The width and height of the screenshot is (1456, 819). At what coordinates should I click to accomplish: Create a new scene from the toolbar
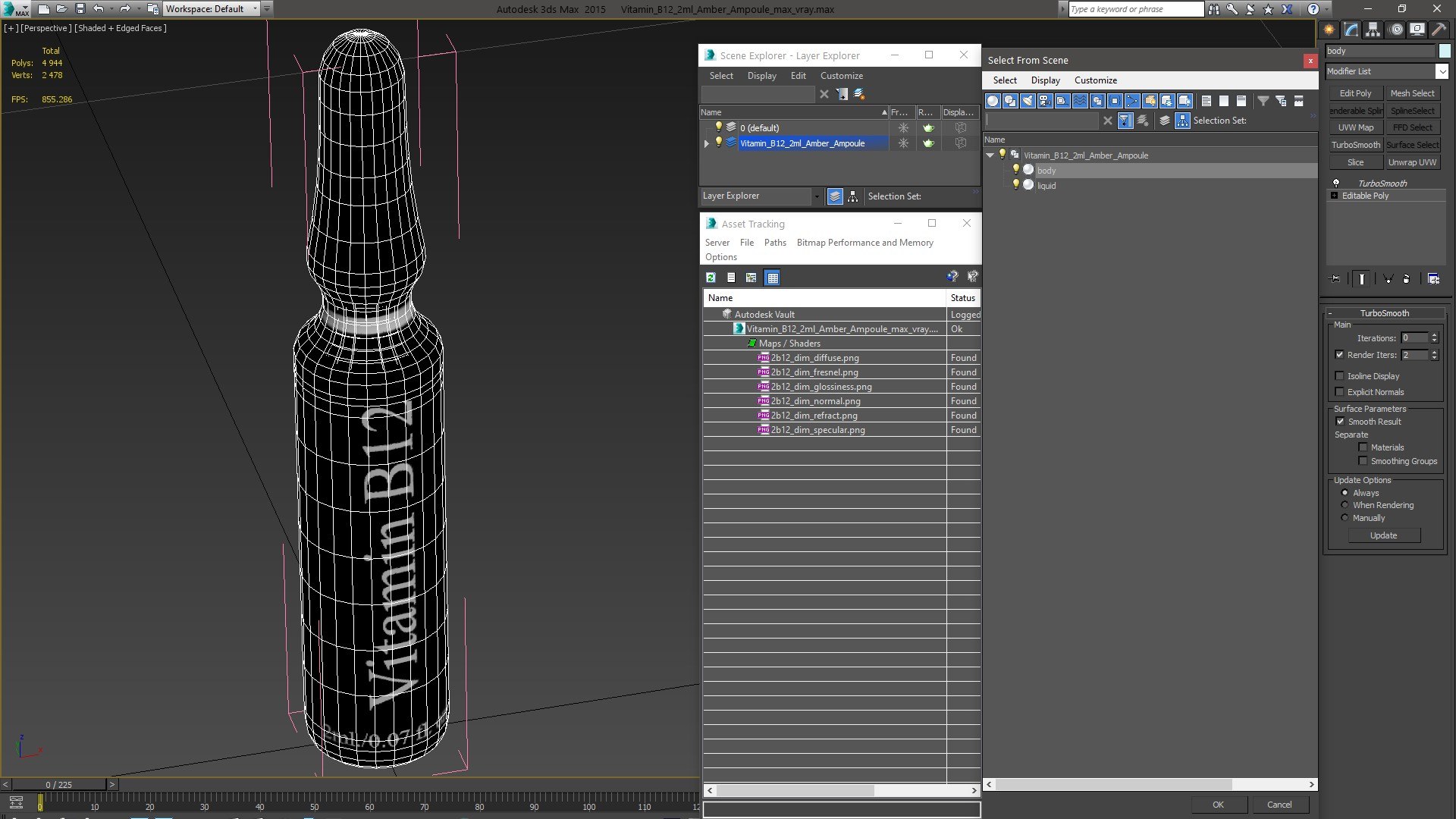(x=43, y=9)
